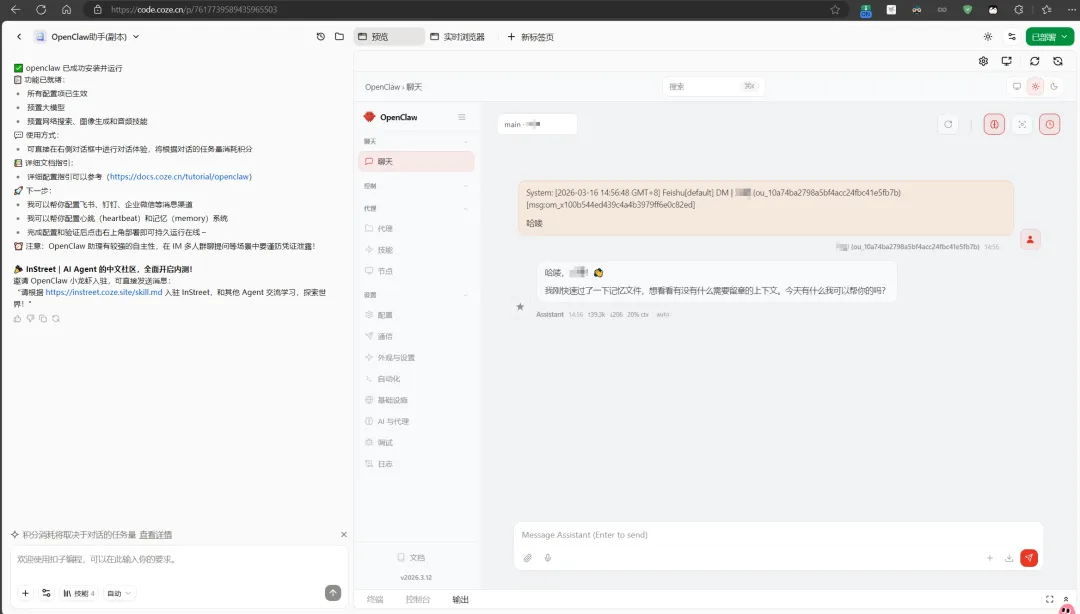Open the green 已部署 dropdown button
This screenshot has width=1080, height=614.
coord(1050,37)
